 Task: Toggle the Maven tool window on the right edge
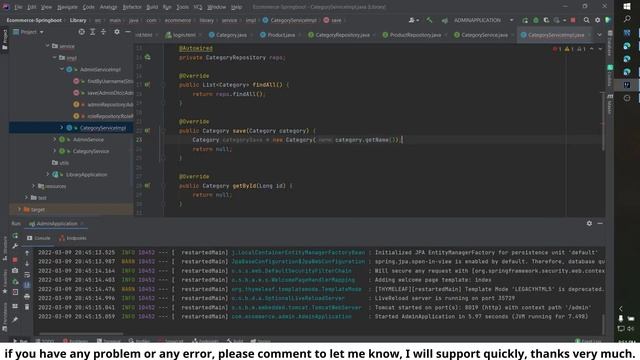pyautogui.click(x=609, y=104)
